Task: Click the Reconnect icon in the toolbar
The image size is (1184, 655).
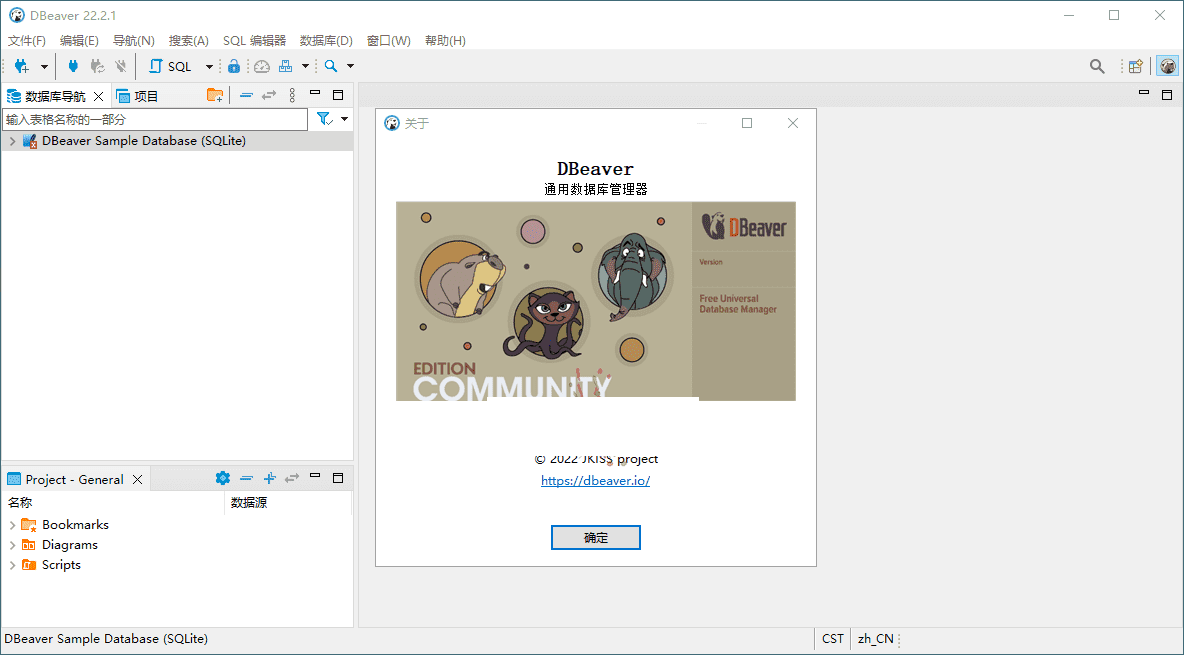Action: pyautogui.click(x=97, y=66)
